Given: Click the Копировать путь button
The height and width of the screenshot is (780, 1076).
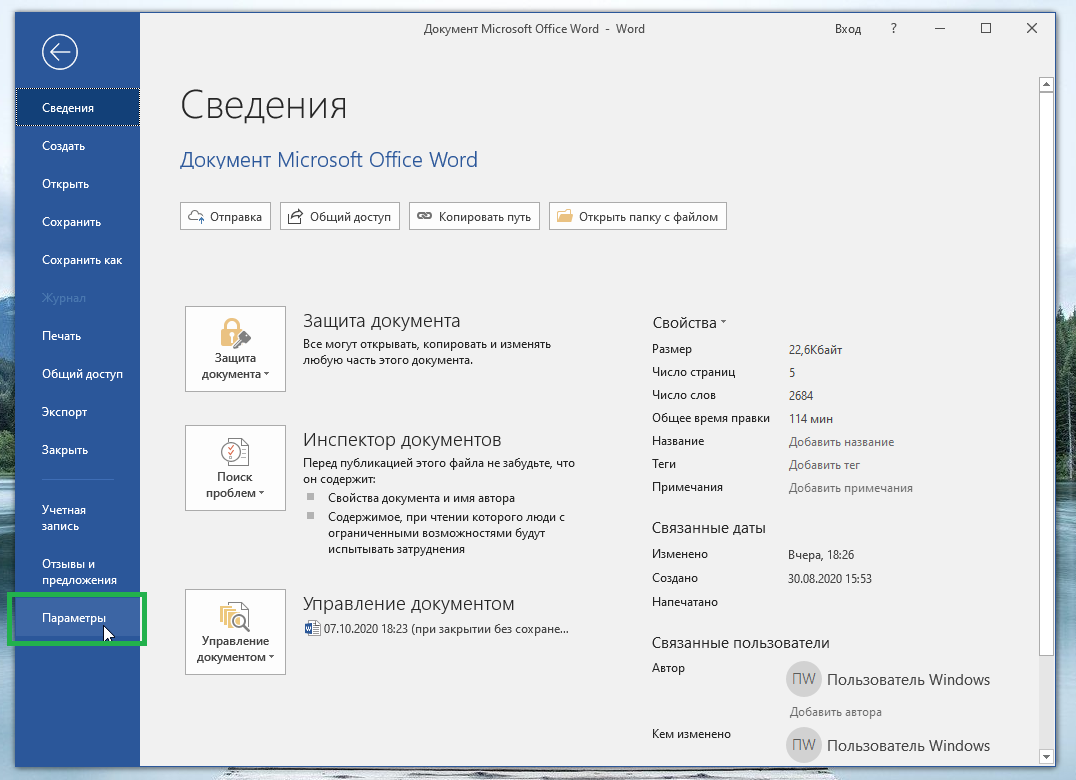Looking at the screenshot, I should tap(474, 216).
